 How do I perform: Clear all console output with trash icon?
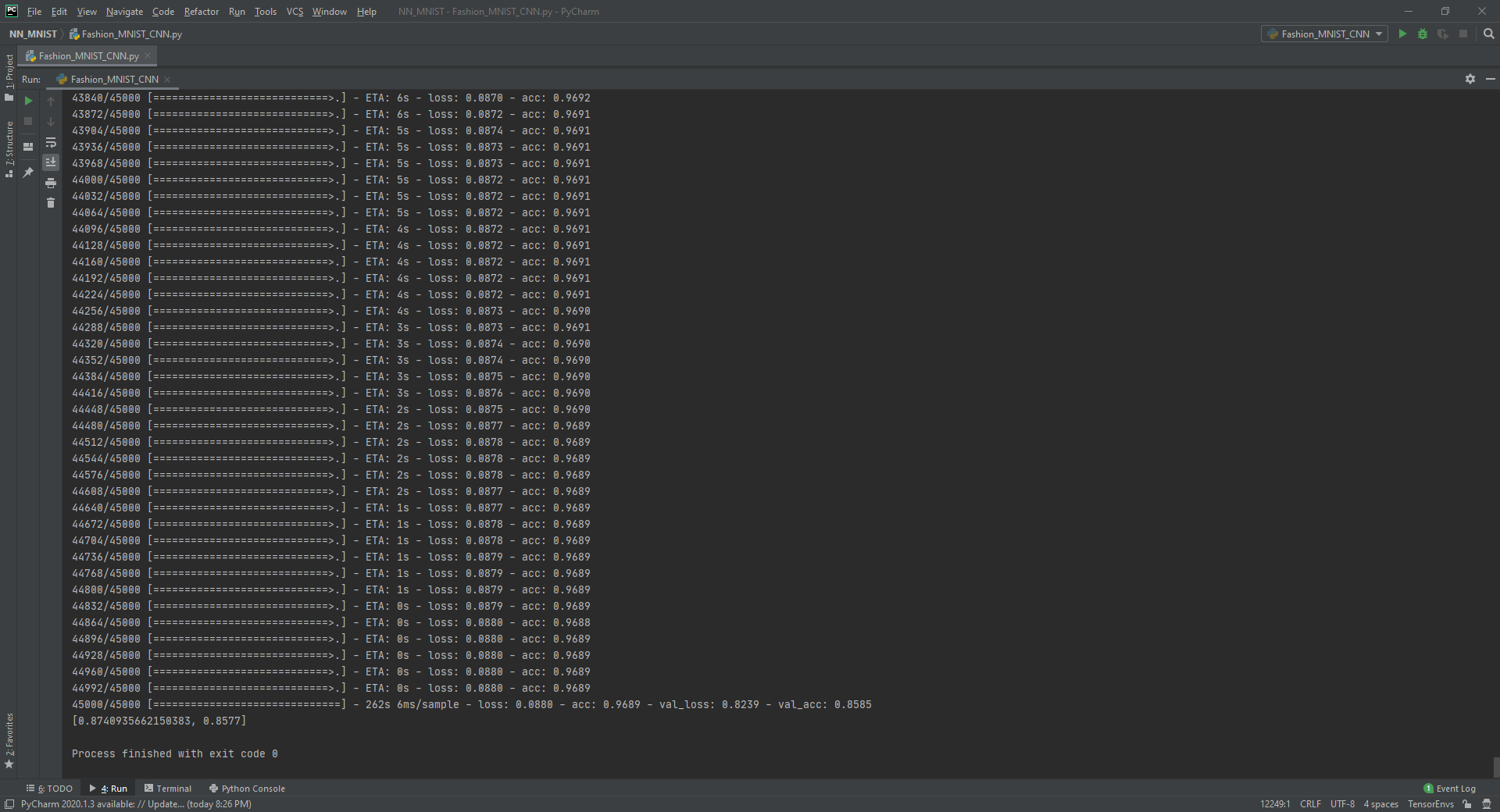click(51, 203)
